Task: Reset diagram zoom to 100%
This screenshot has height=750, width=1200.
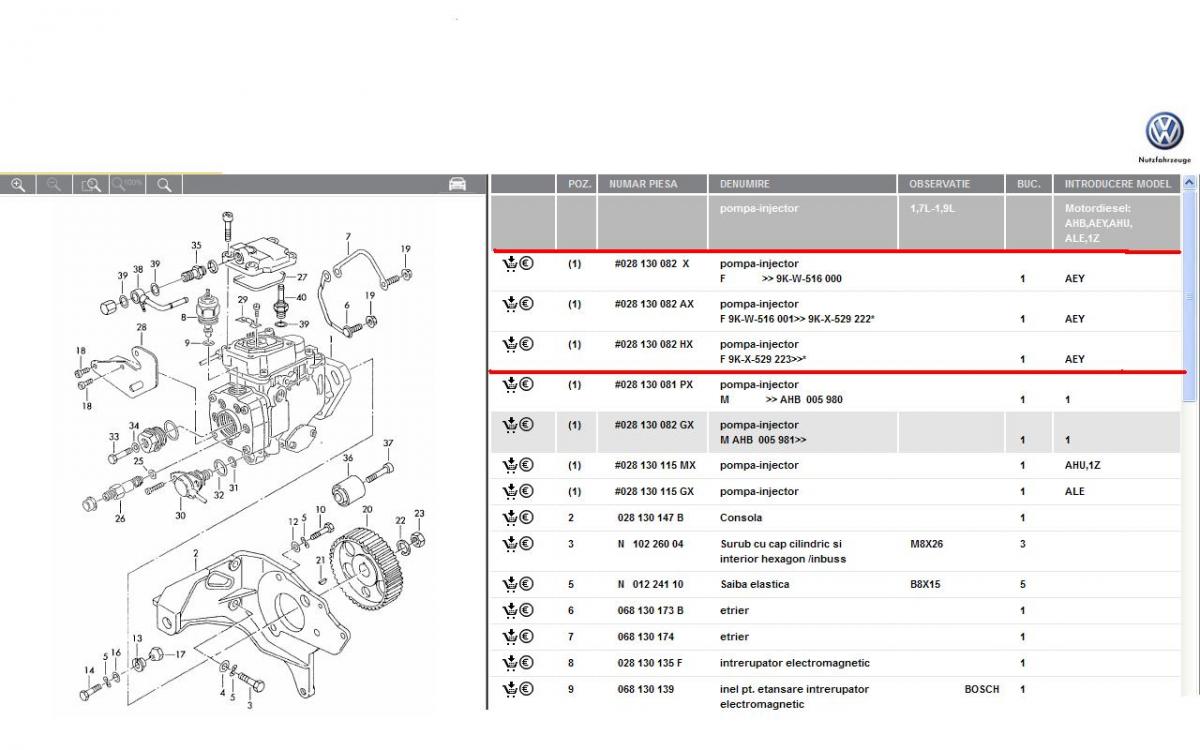Action: click(x=127, y=185)
